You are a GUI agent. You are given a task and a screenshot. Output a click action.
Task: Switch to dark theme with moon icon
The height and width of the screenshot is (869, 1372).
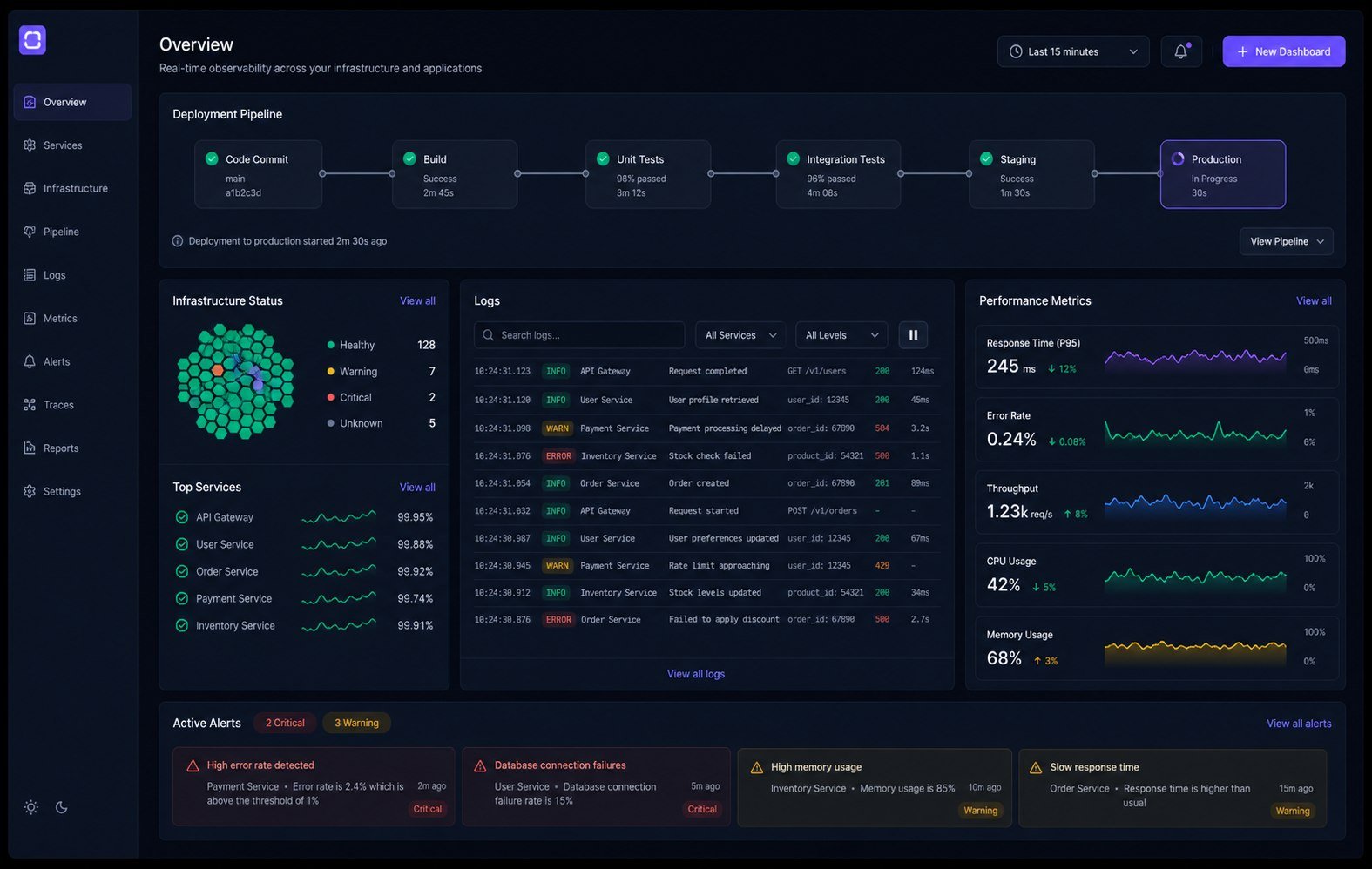[62, 807]
